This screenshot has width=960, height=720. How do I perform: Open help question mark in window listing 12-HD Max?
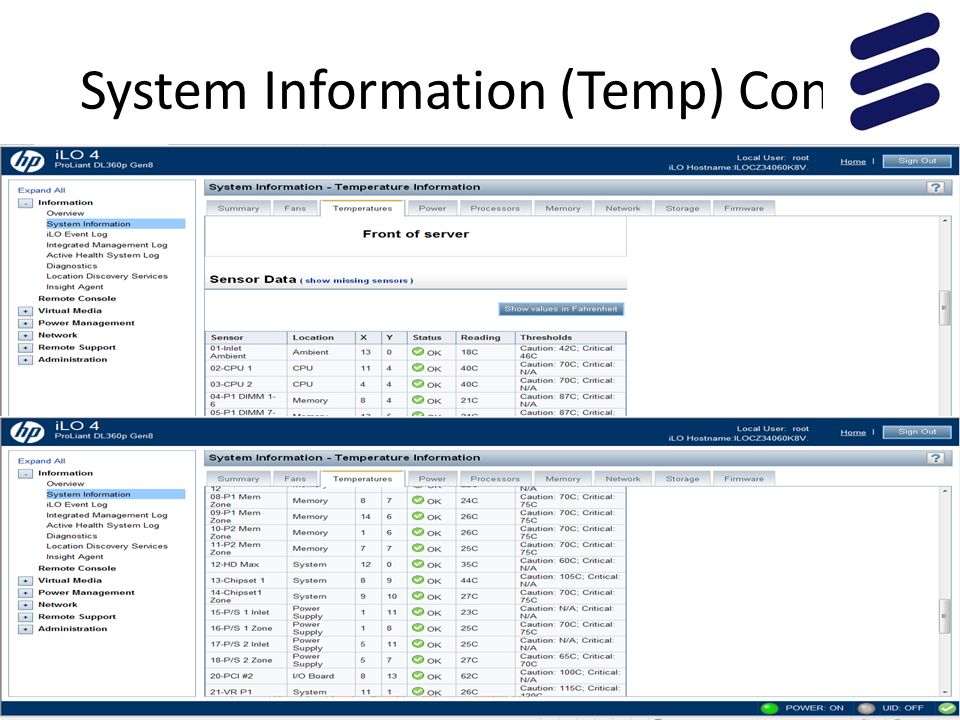(x=935, y=458)
